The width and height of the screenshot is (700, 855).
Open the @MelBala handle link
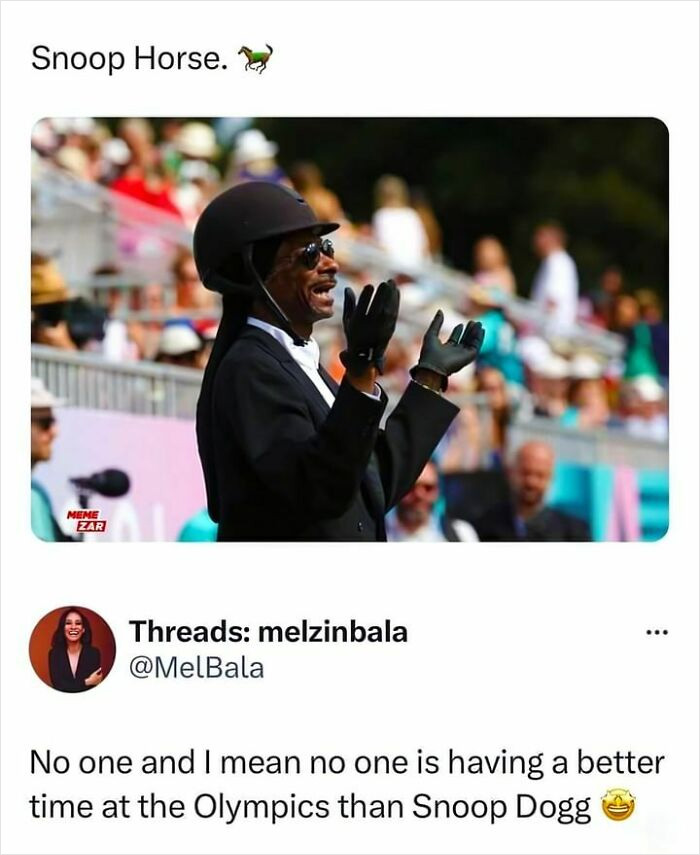[197, 668]
